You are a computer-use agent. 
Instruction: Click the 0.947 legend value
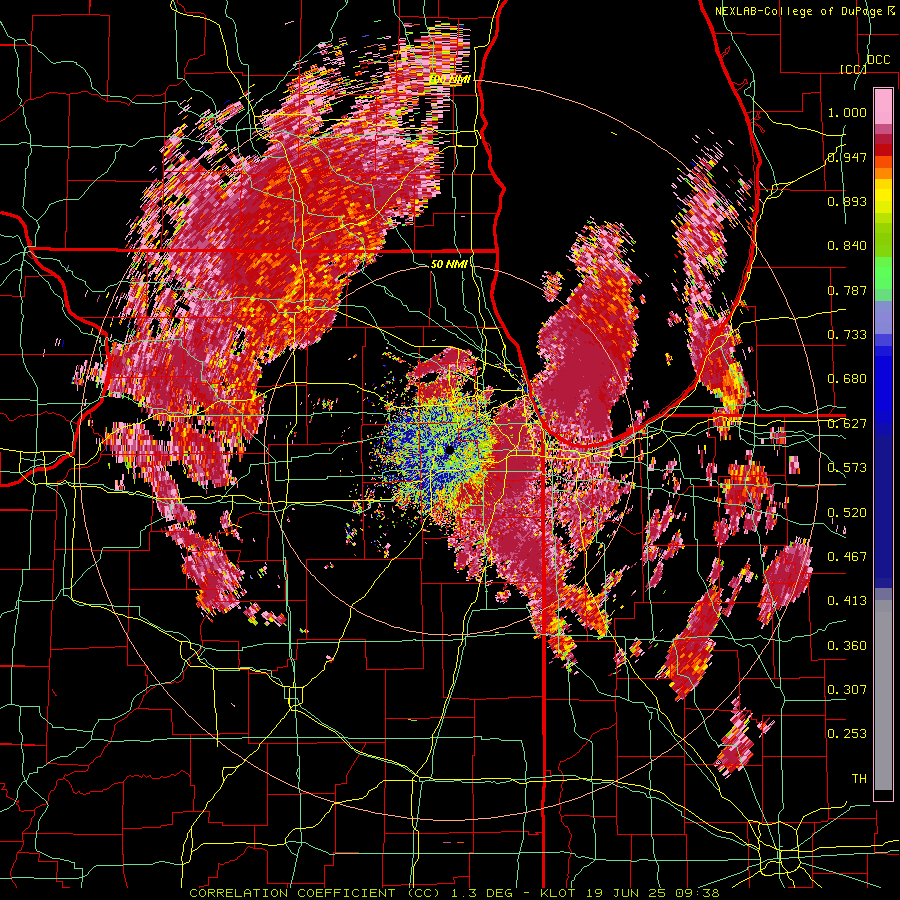click(847, 157)
